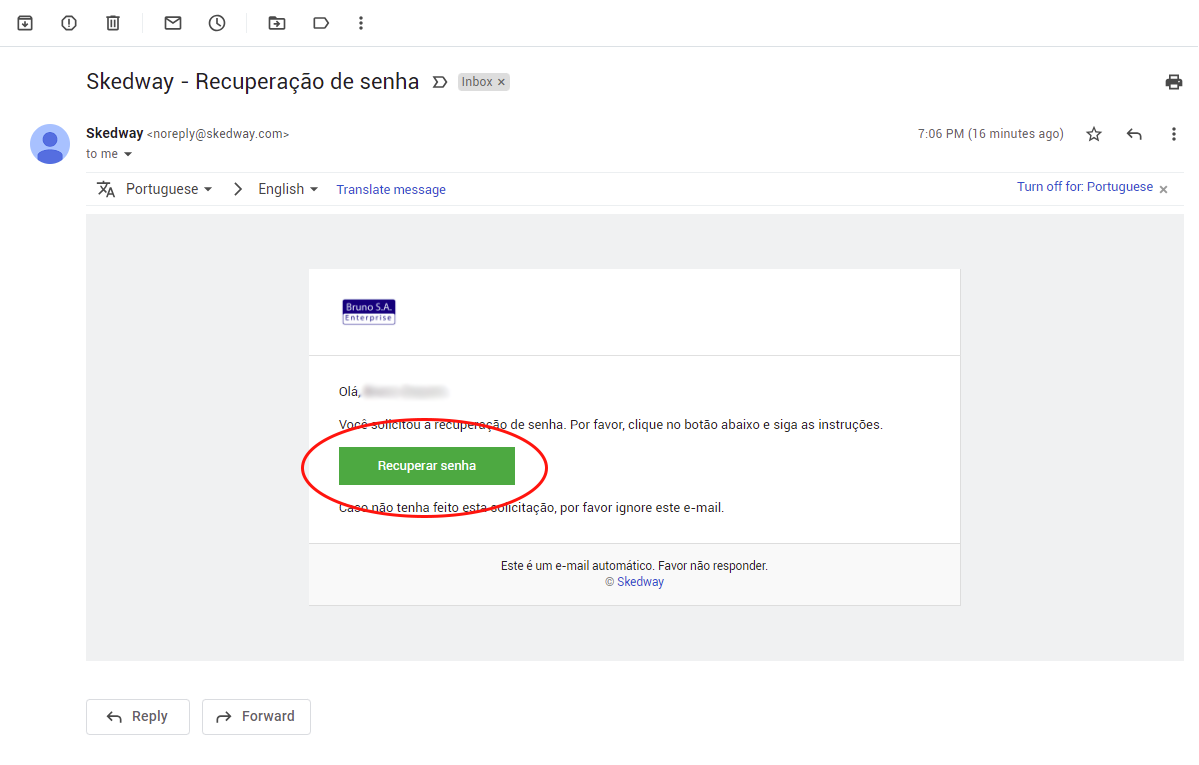The image size is (1199, 765).
Task: Apply a label to the email
Action: (x=320, y=22)
